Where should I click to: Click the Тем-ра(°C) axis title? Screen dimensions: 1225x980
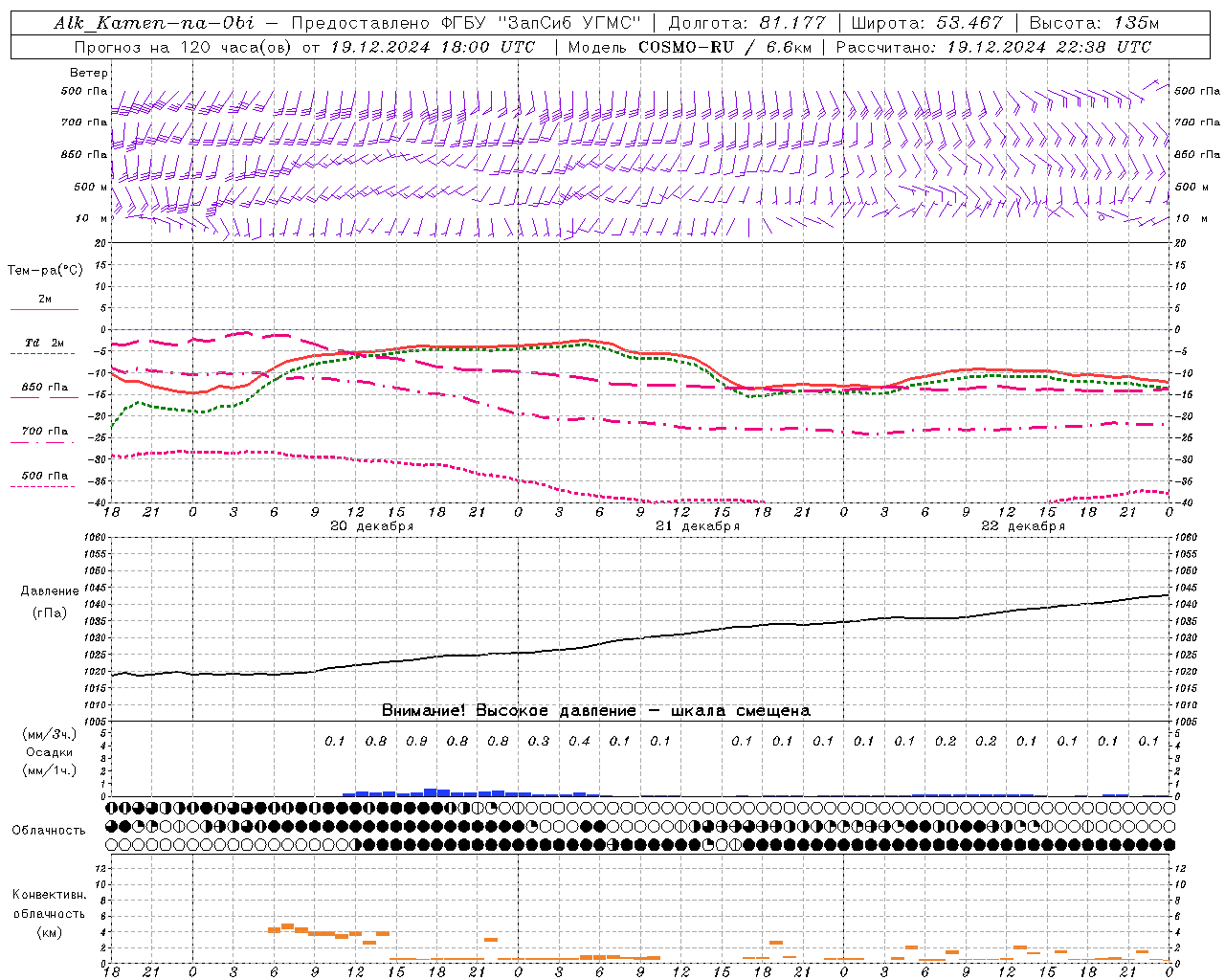(x=45, y=271)
